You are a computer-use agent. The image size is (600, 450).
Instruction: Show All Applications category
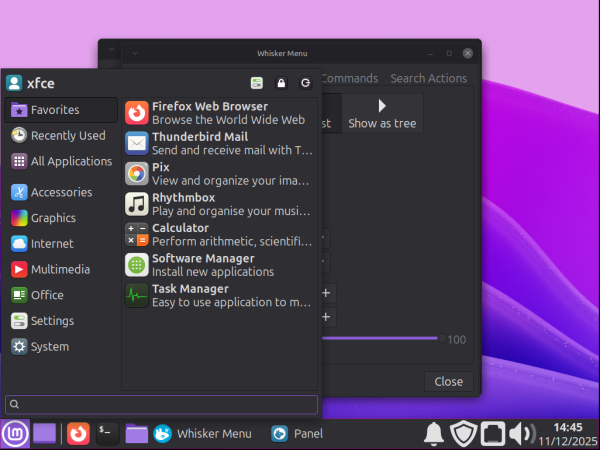point(61,161)
